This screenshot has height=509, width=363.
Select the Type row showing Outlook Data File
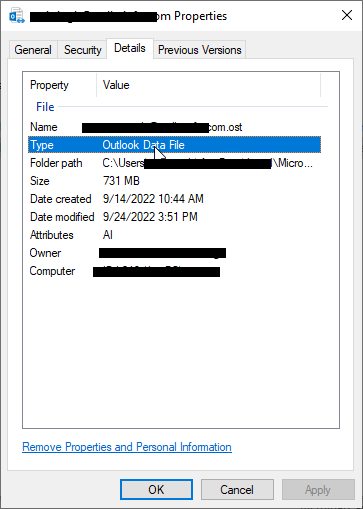pos(174,145)
